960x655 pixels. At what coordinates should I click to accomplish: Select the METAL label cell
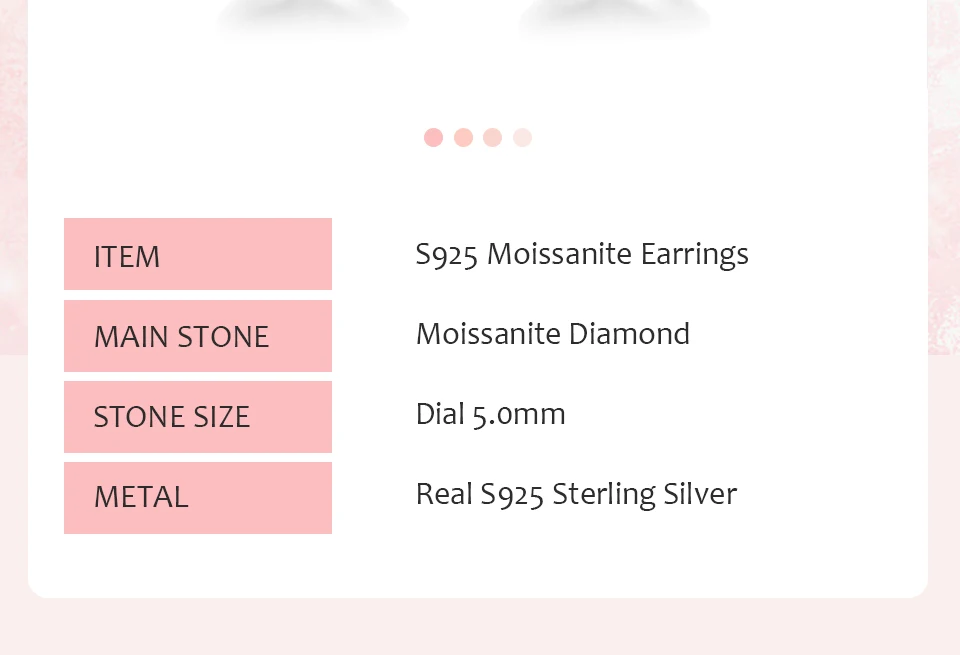198,497
